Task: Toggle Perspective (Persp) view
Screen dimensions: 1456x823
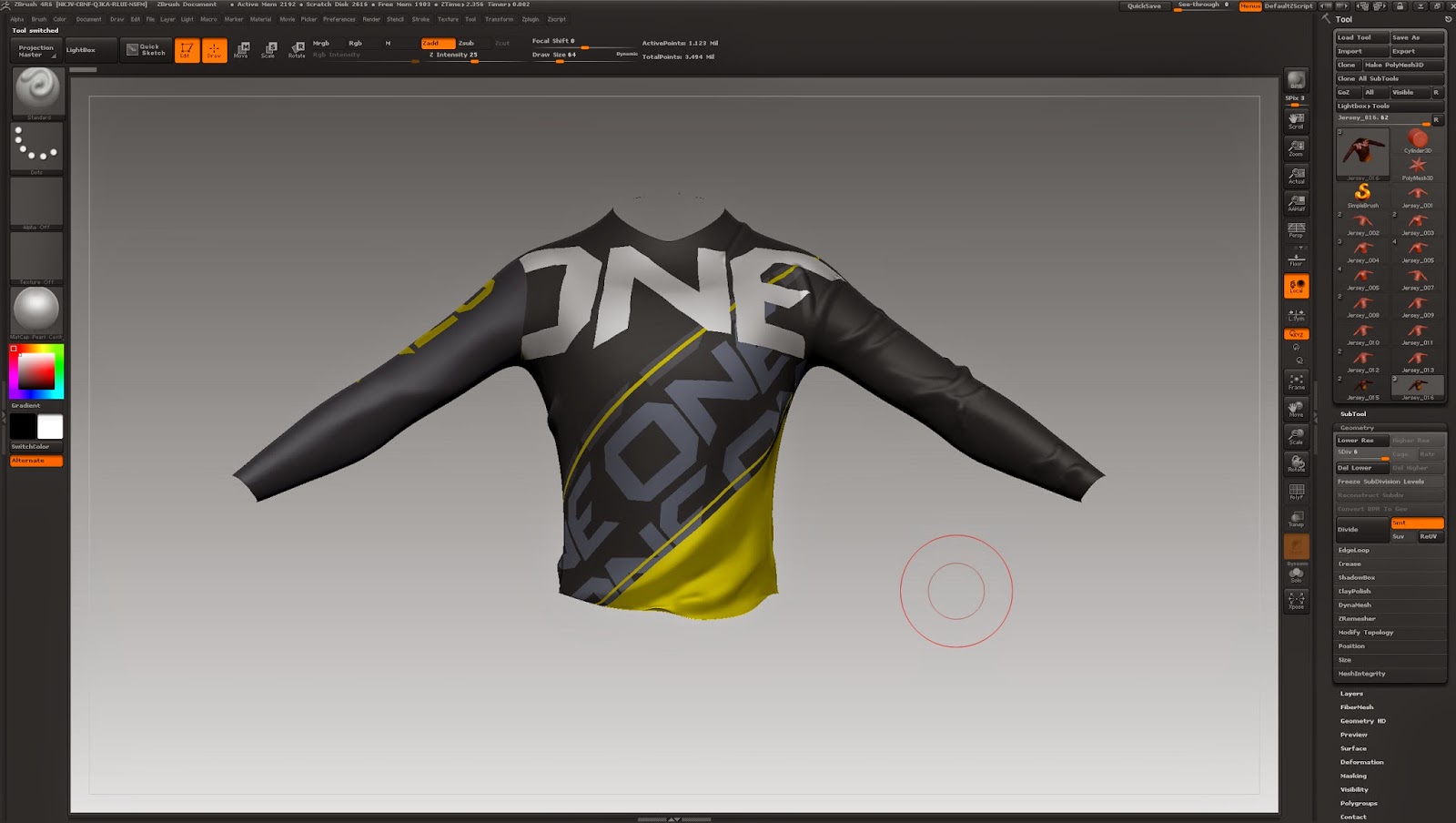Action: 1296,229
